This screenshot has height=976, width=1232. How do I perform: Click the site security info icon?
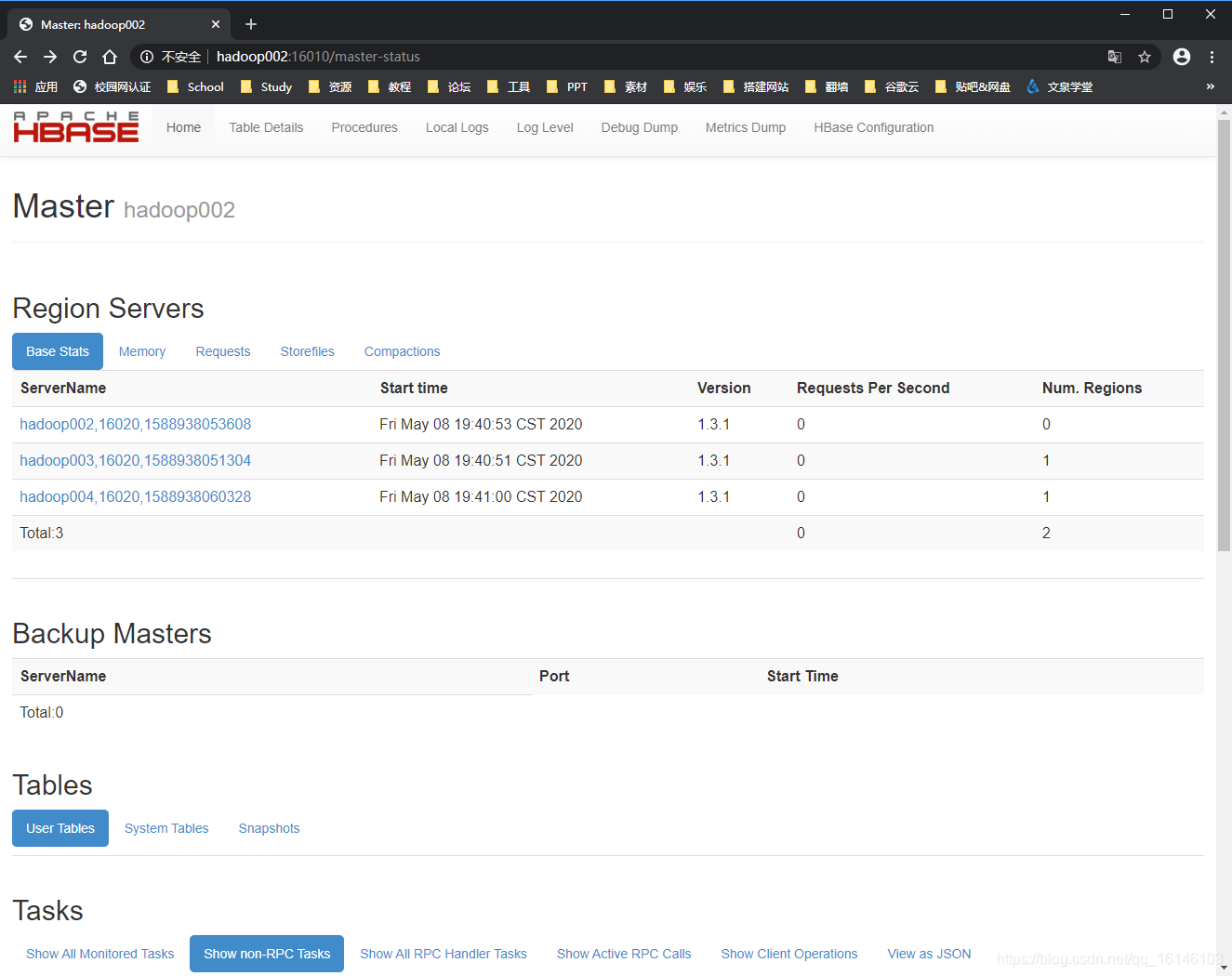[x=147, y=57]
